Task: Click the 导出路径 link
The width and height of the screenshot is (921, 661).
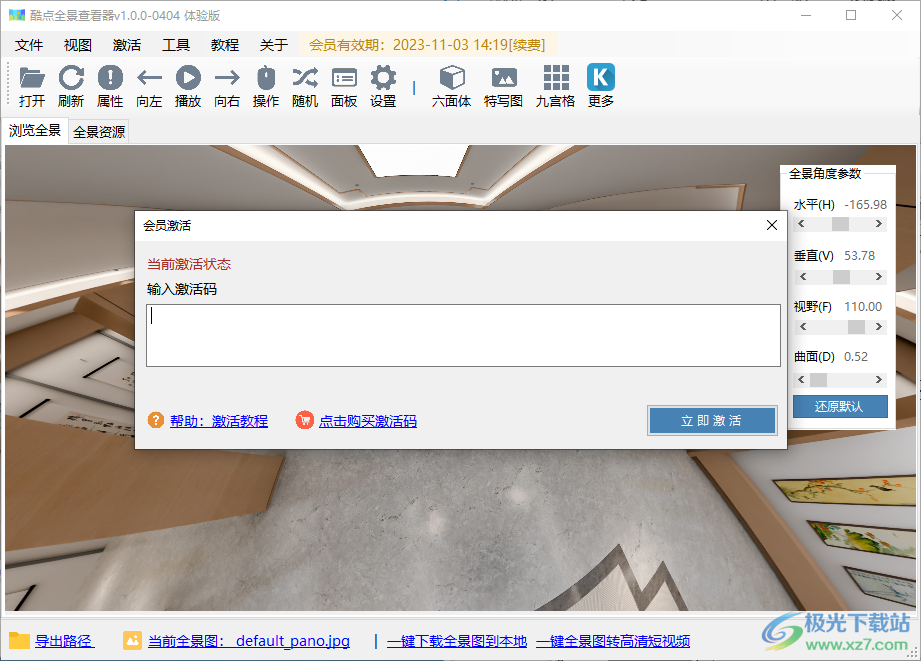Action: click(64, 641)
